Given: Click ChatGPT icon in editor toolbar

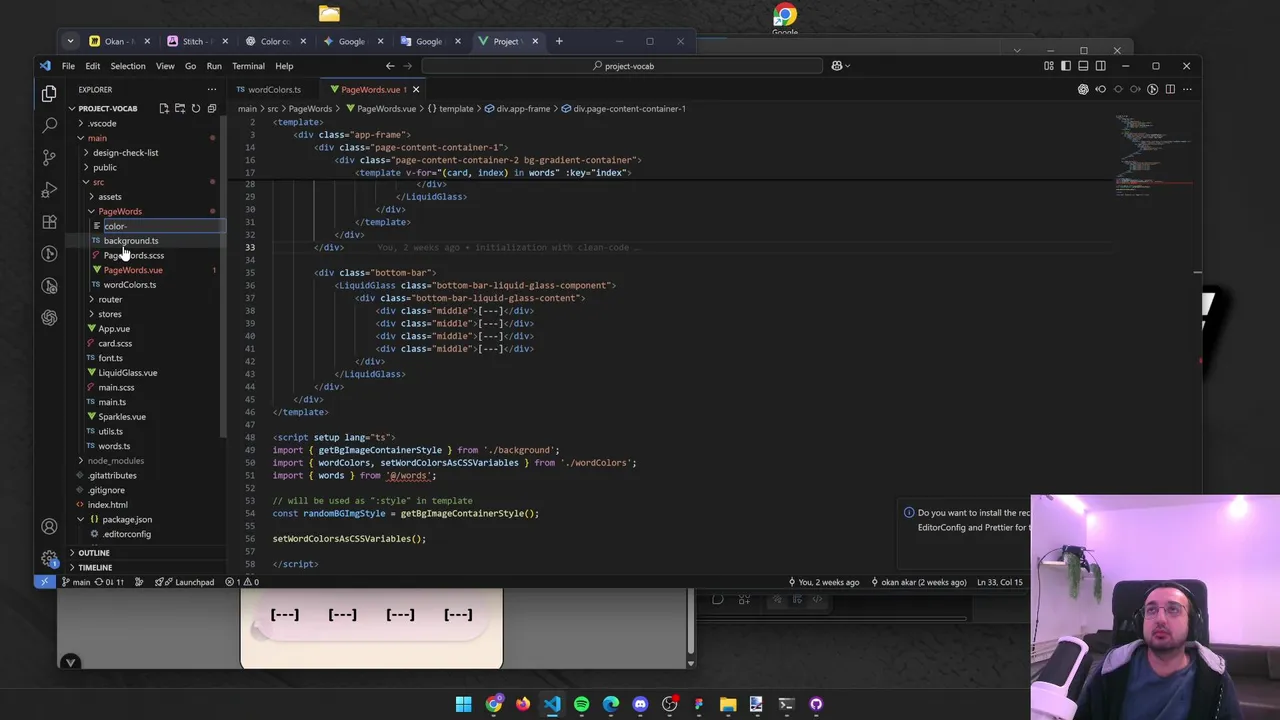Looking at the screenshot, I should click(1083, 89).
